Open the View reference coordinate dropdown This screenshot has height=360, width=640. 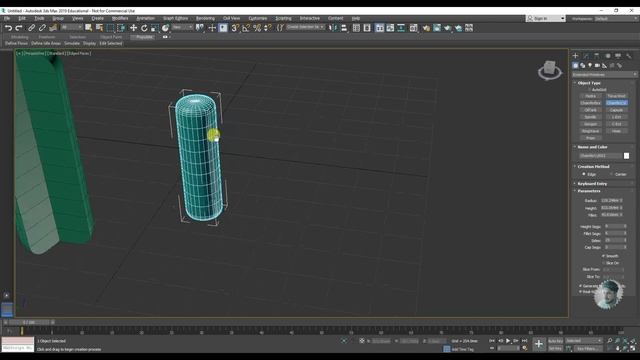pyautogui.click(x=182, y=27)
